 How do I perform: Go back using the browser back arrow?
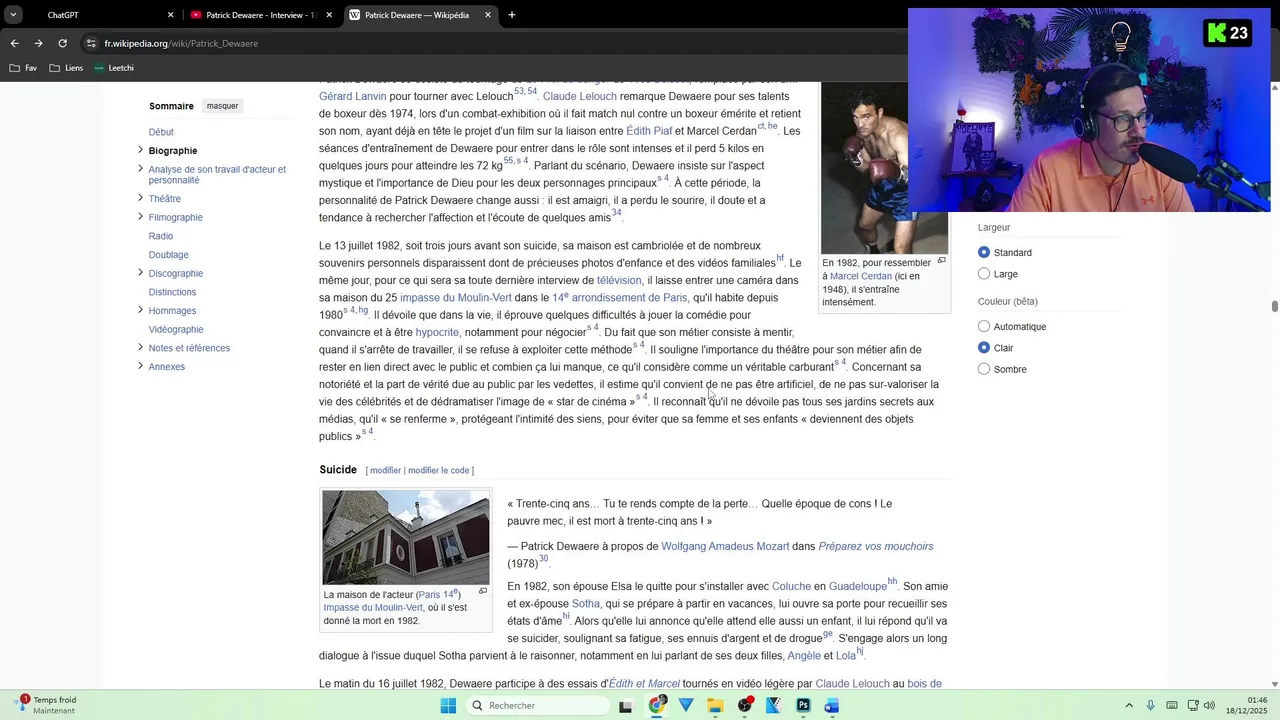click(14, 43)
